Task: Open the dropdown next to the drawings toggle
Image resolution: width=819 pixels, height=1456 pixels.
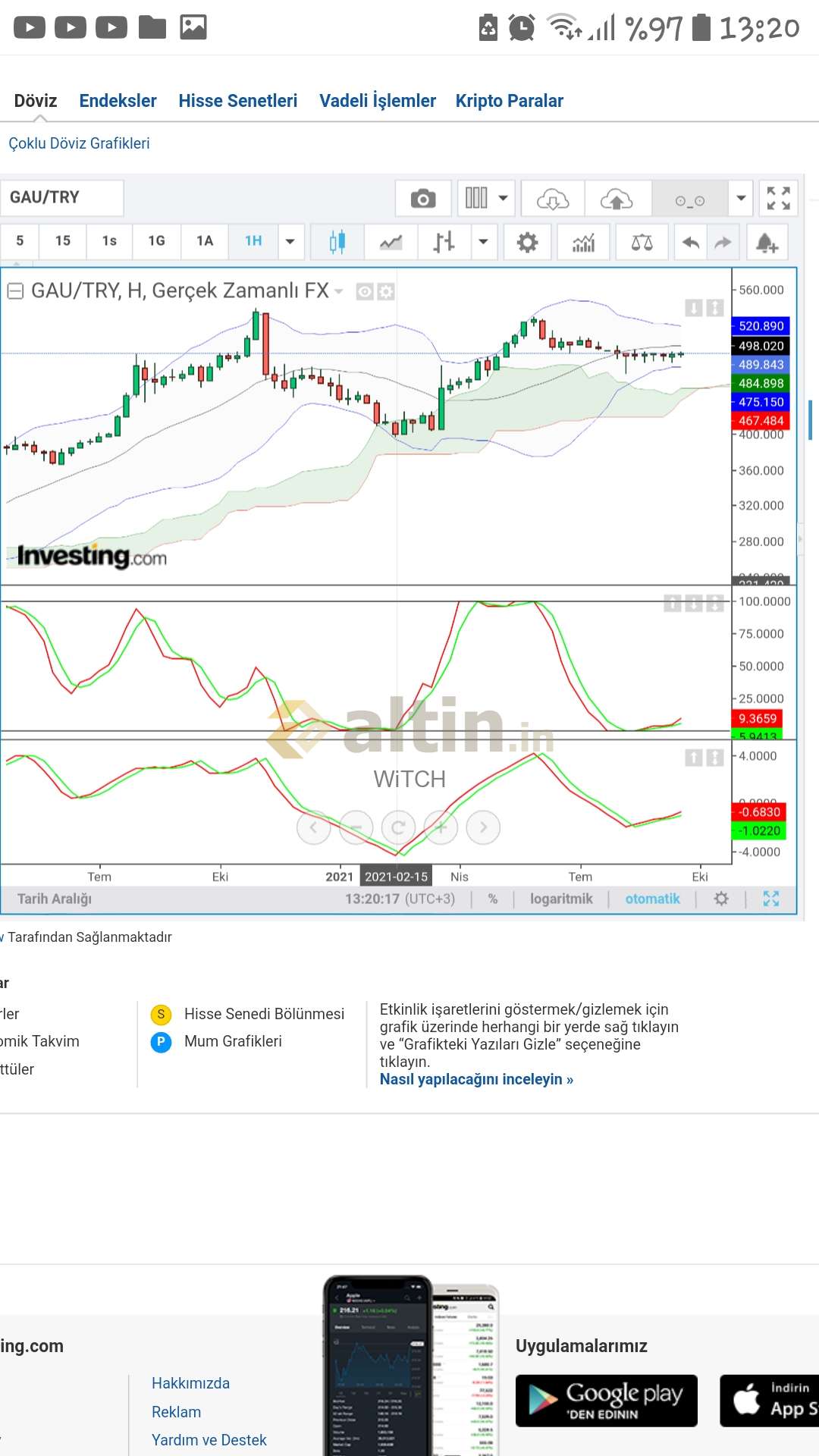Action: coord(741,199)
